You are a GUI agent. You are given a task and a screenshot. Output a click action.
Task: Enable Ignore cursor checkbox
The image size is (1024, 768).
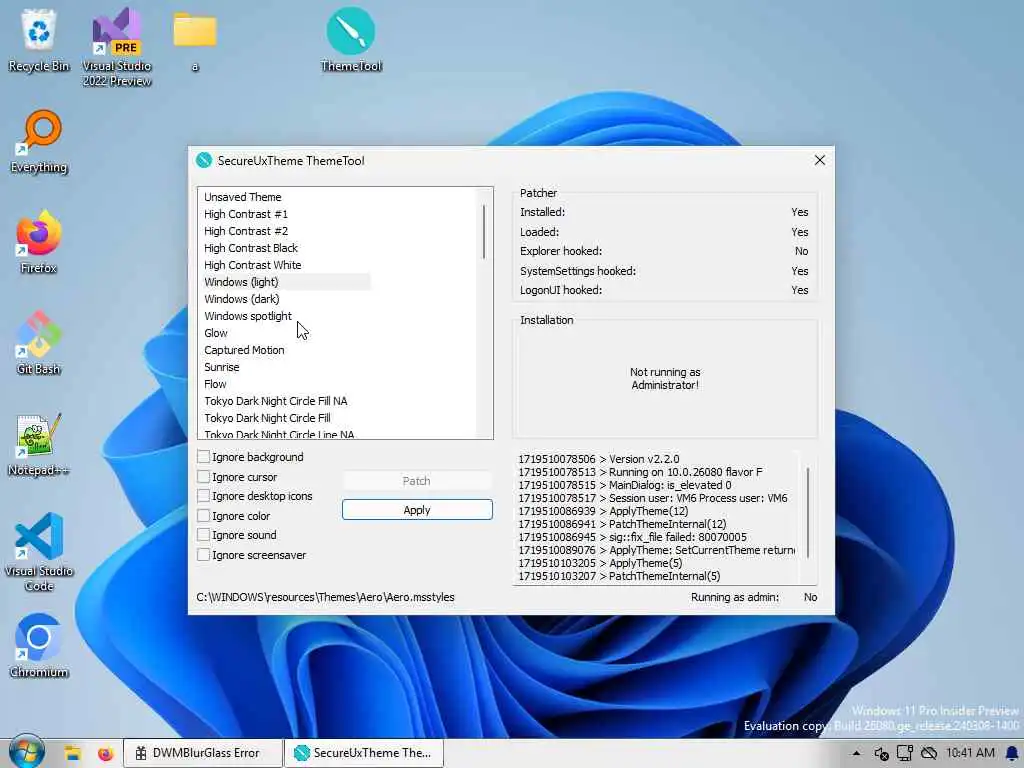point(203,477)
